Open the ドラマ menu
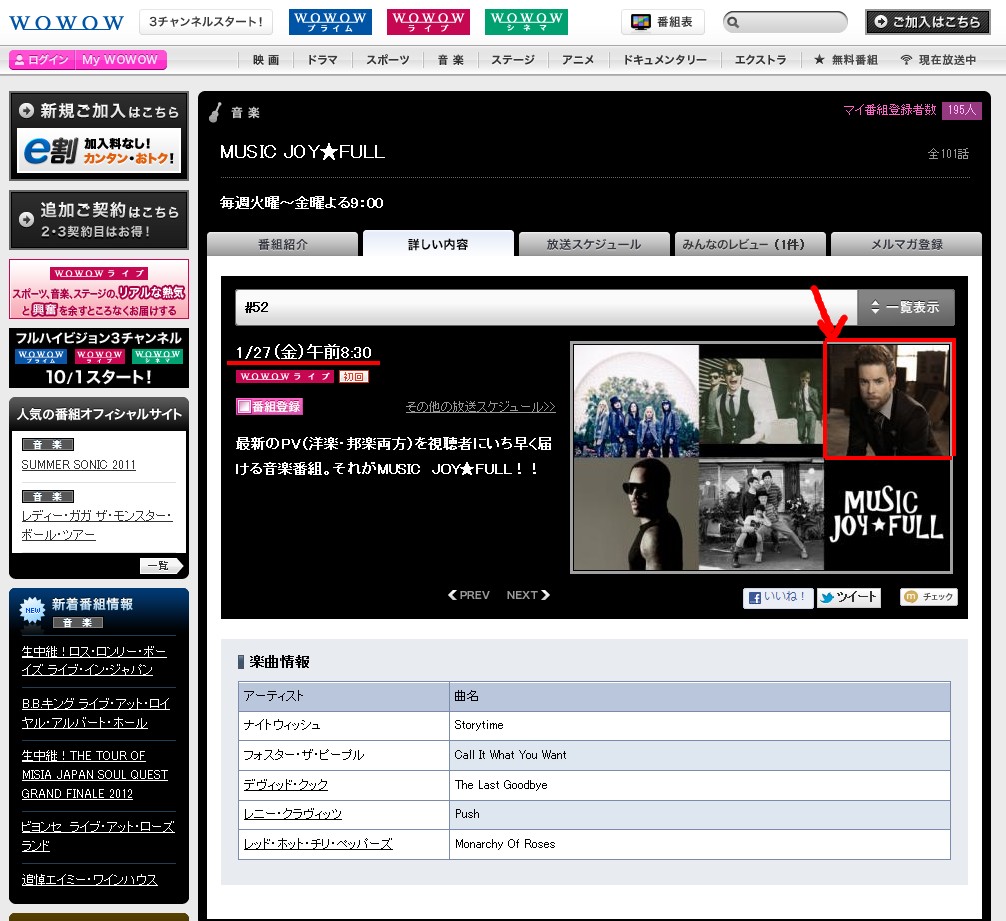 322,60
